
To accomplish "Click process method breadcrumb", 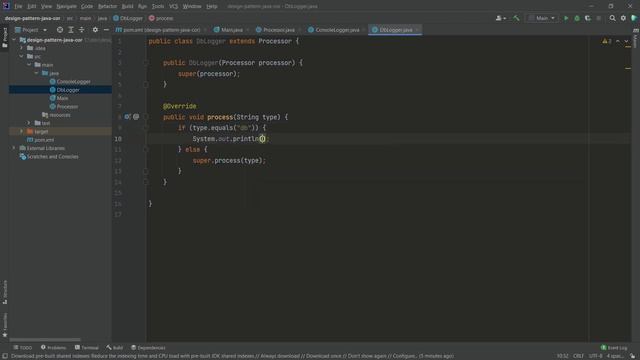I will 161,18.
